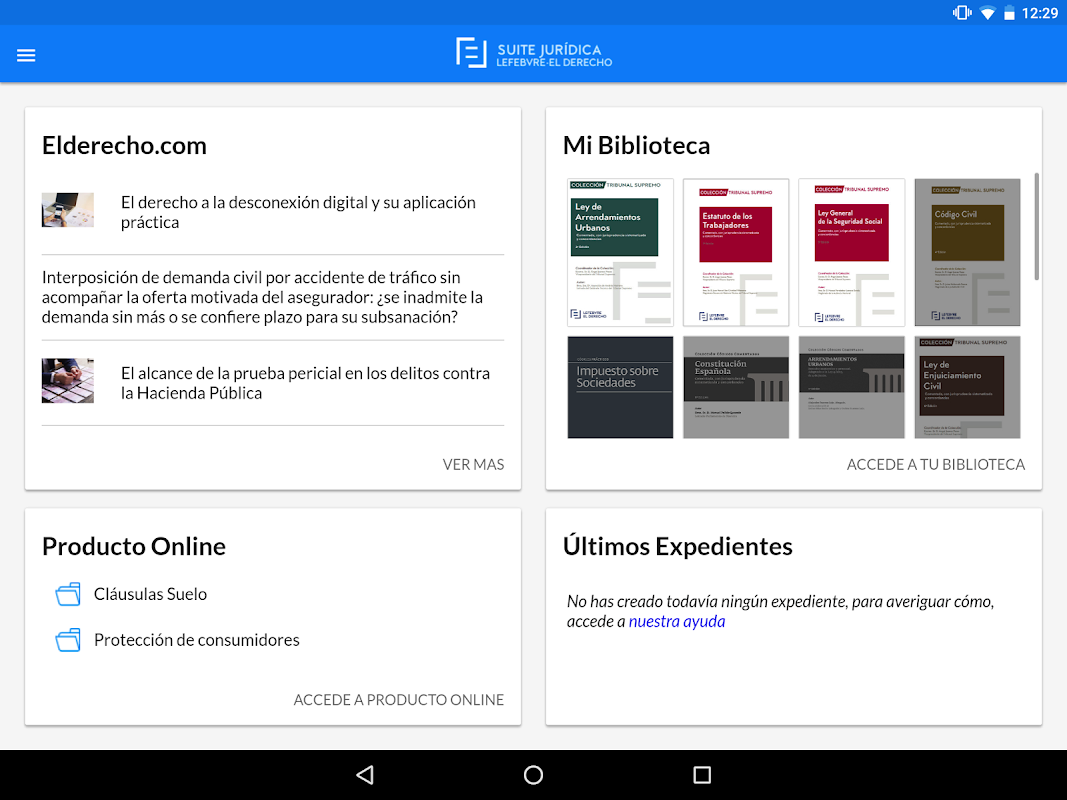1067x800 pixels.
Task: Open Ley de Arrendamientos Urbanos book cover
Action: click(621, 252)
